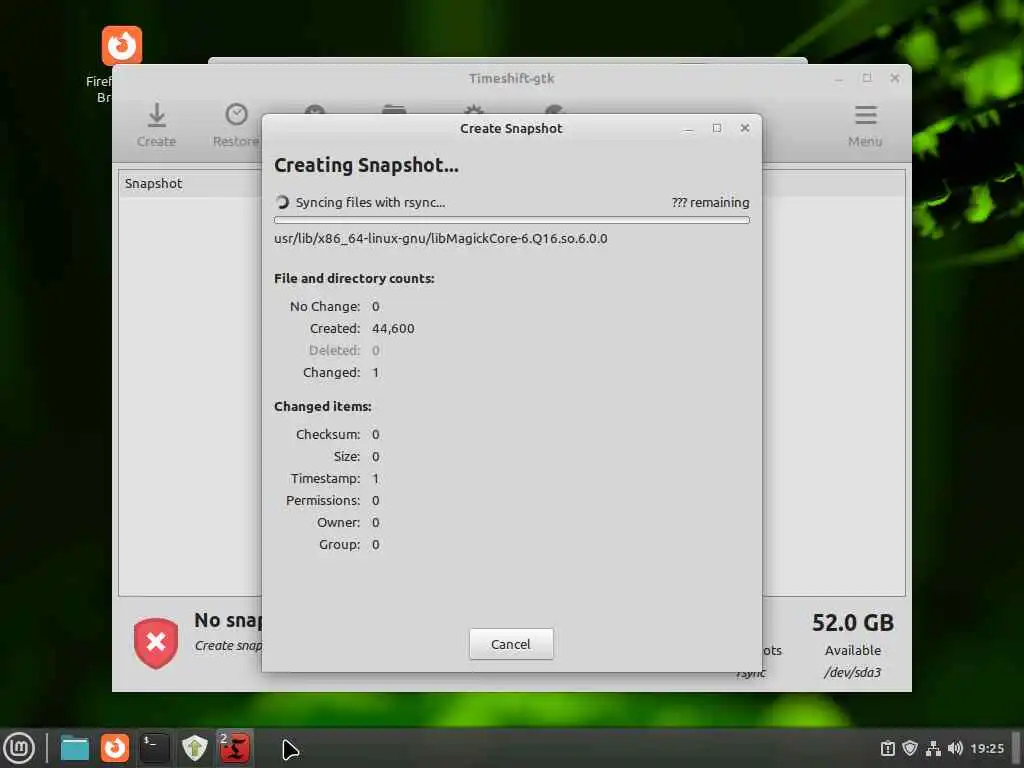Click the Timeshift-gtk title bar
The height and width of the screenshot is (768, 1024).
point(511,78)
